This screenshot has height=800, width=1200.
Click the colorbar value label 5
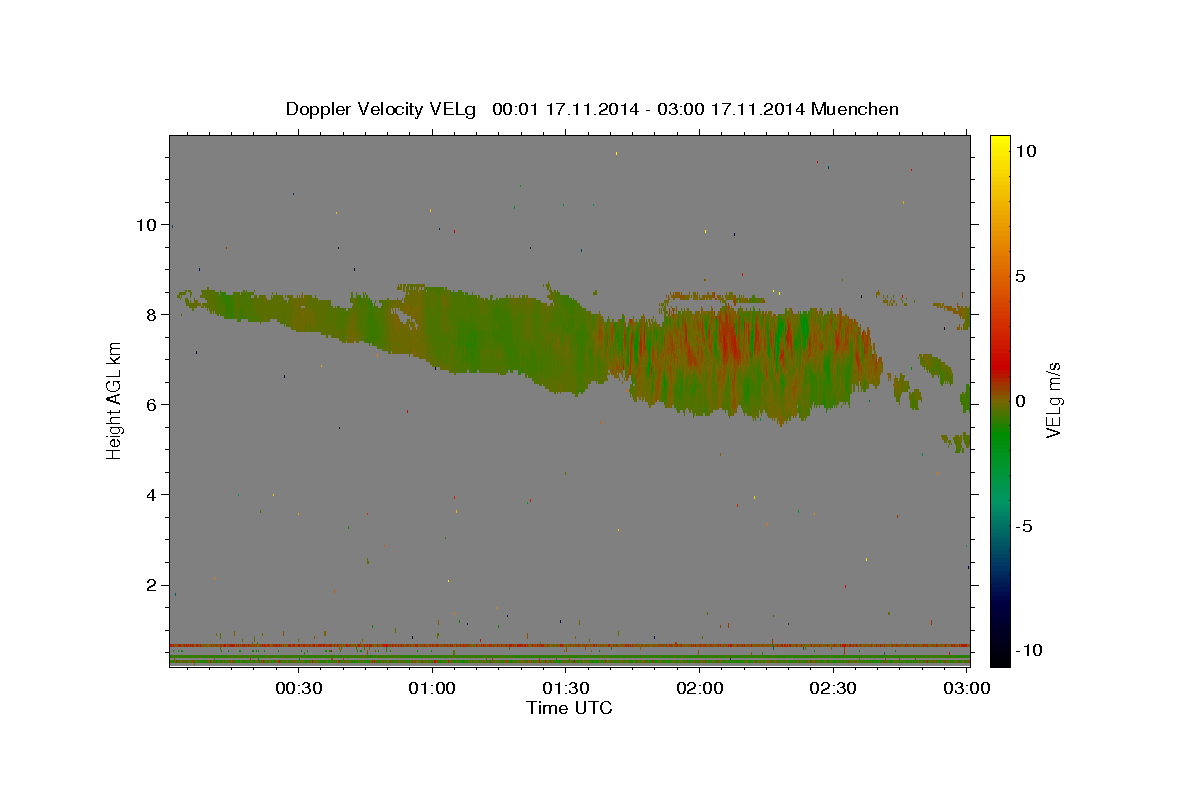[1020, 275]
